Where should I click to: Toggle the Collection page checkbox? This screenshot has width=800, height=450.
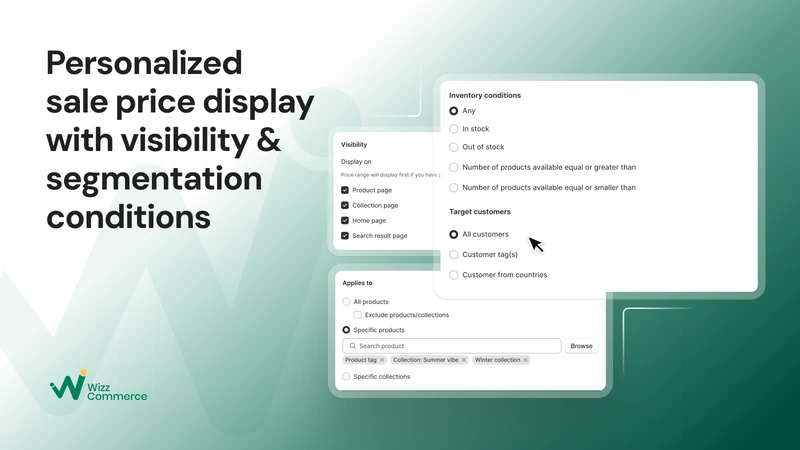(x=345, y=205)
